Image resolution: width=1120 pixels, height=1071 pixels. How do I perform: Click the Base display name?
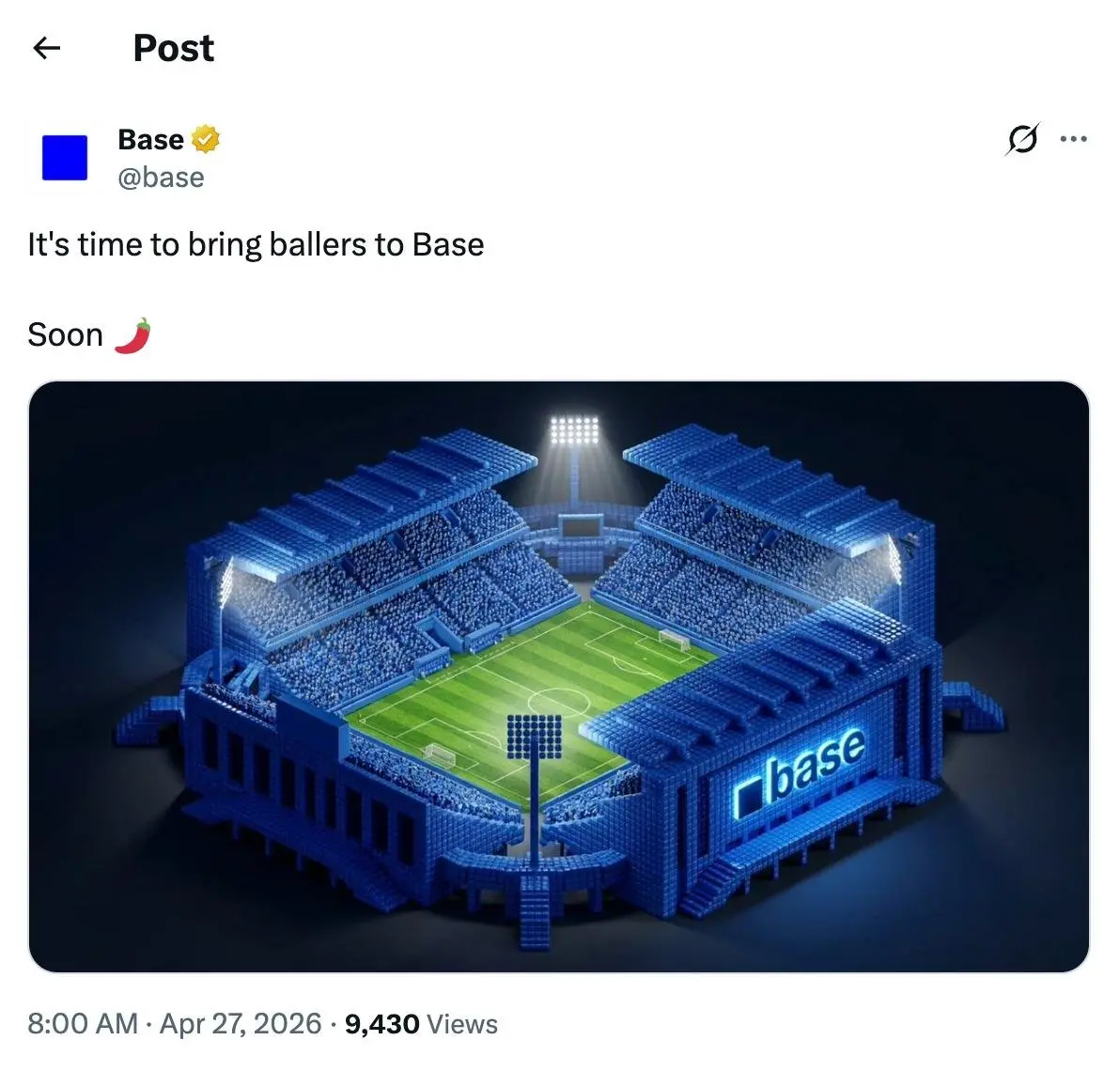point(148,138)
